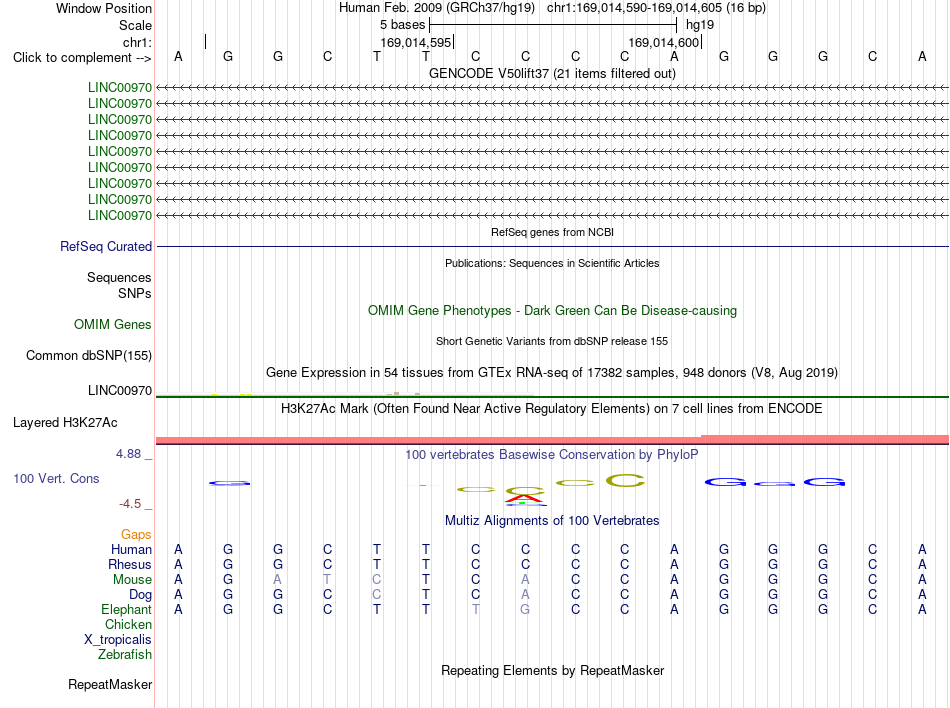Select the 'Mouse' alignment row label
950x708 pixels.
click(132, 580)
